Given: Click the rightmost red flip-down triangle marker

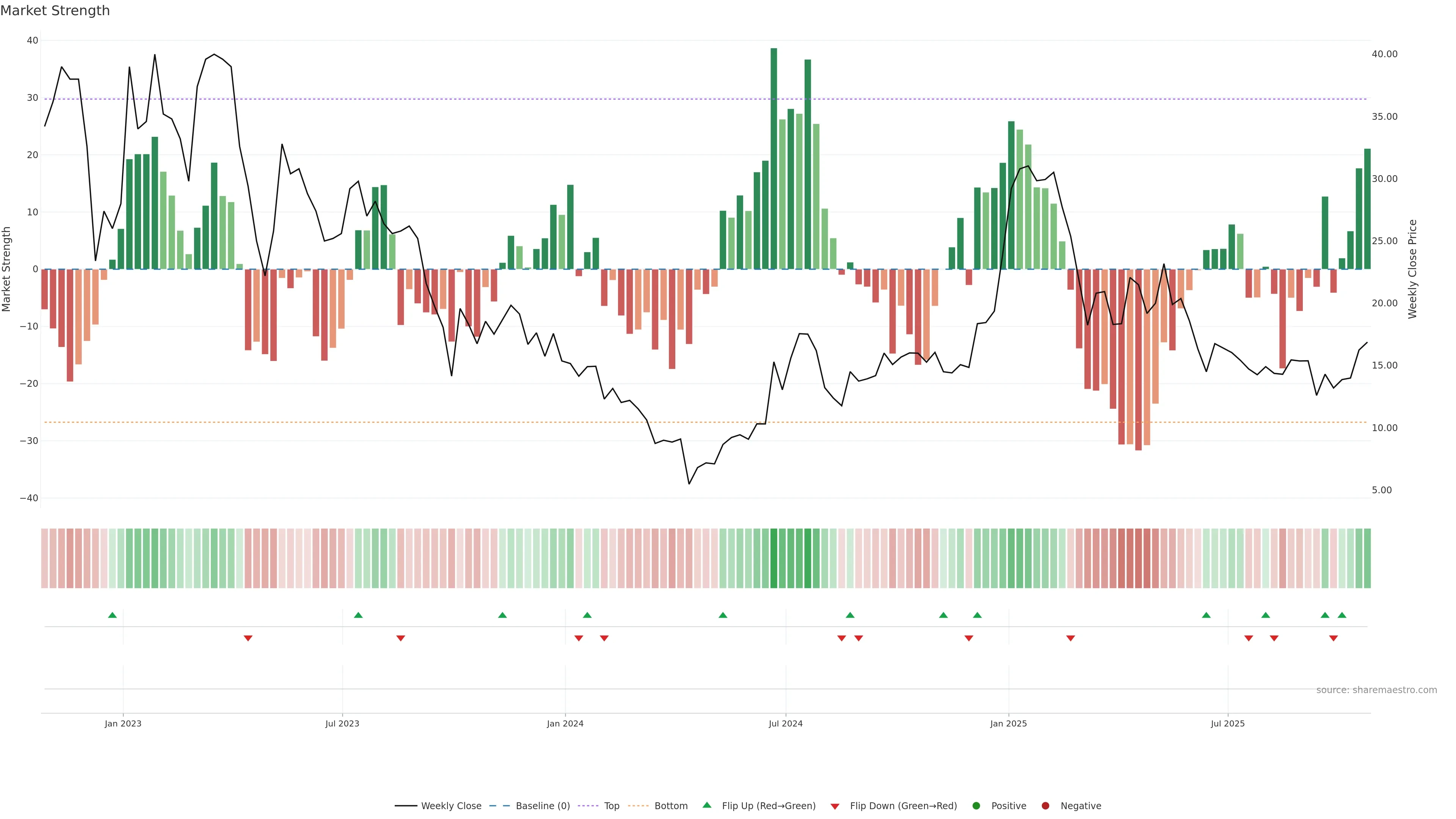Looking at the screenshot, I should coord(1334,638).
